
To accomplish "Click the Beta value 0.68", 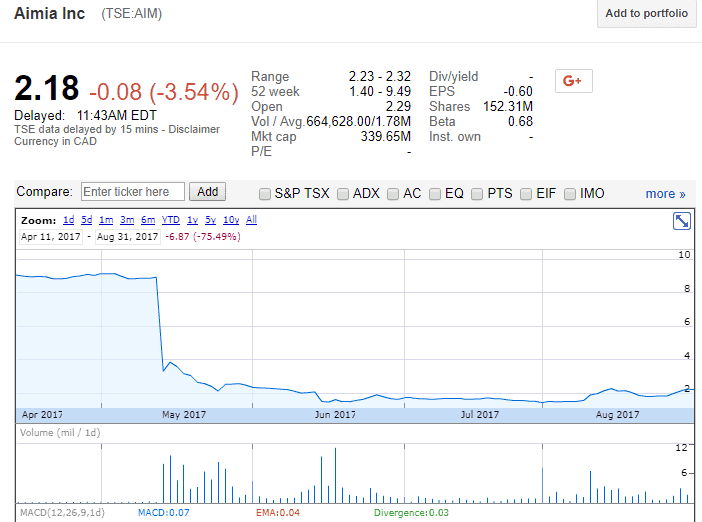I will (520, 121).
